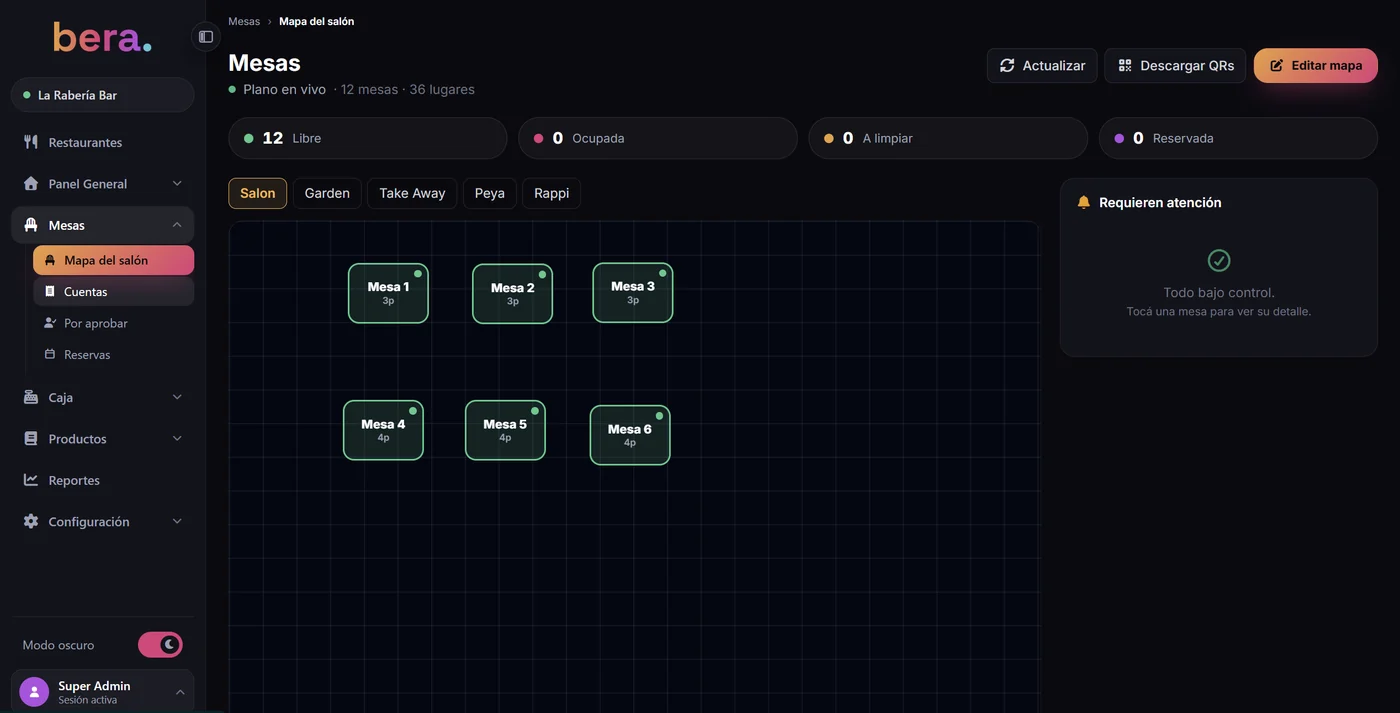Image resolution: width=1400 pixels, height=713 pixels.
Task: Open Mapa del salón in sidebar
Action: pyautogui.click(x=114, y=260)
